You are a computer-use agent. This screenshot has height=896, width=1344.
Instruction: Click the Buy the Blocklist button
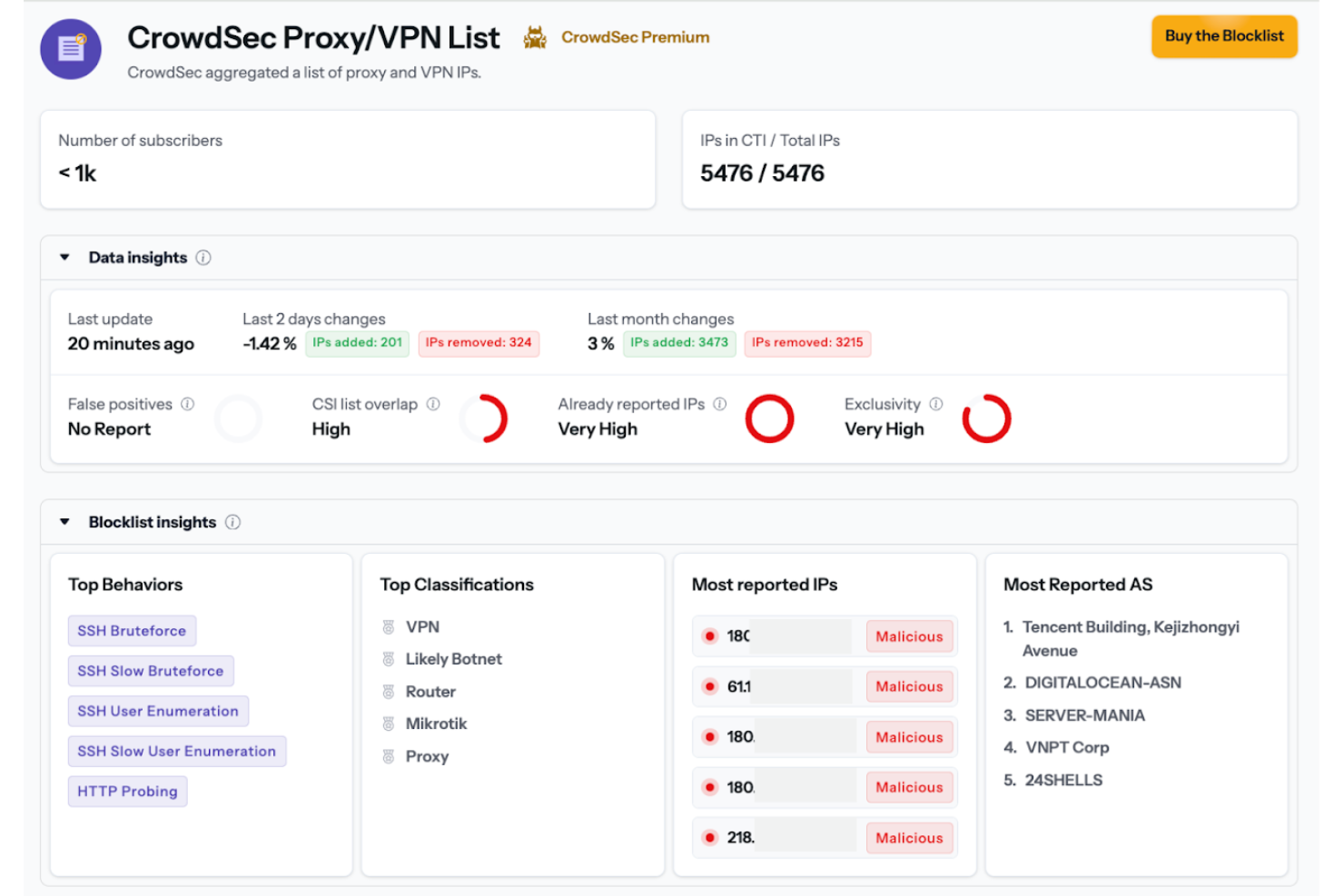(x=1224, y=36)
